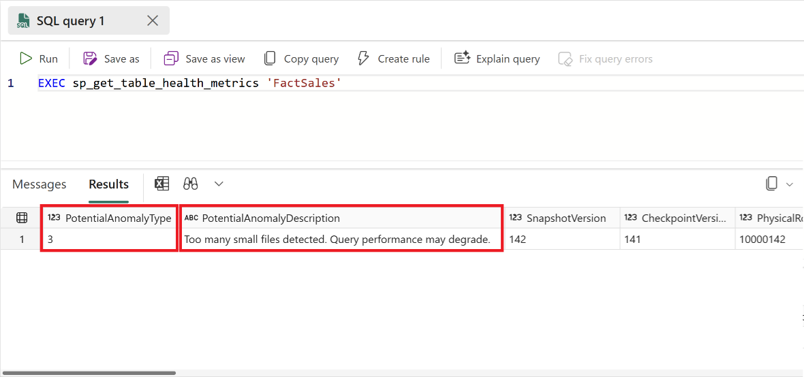This screenshot has height=377, width=804.
Task: Open copy results dropdown arrow
Action: pos(790,184)
